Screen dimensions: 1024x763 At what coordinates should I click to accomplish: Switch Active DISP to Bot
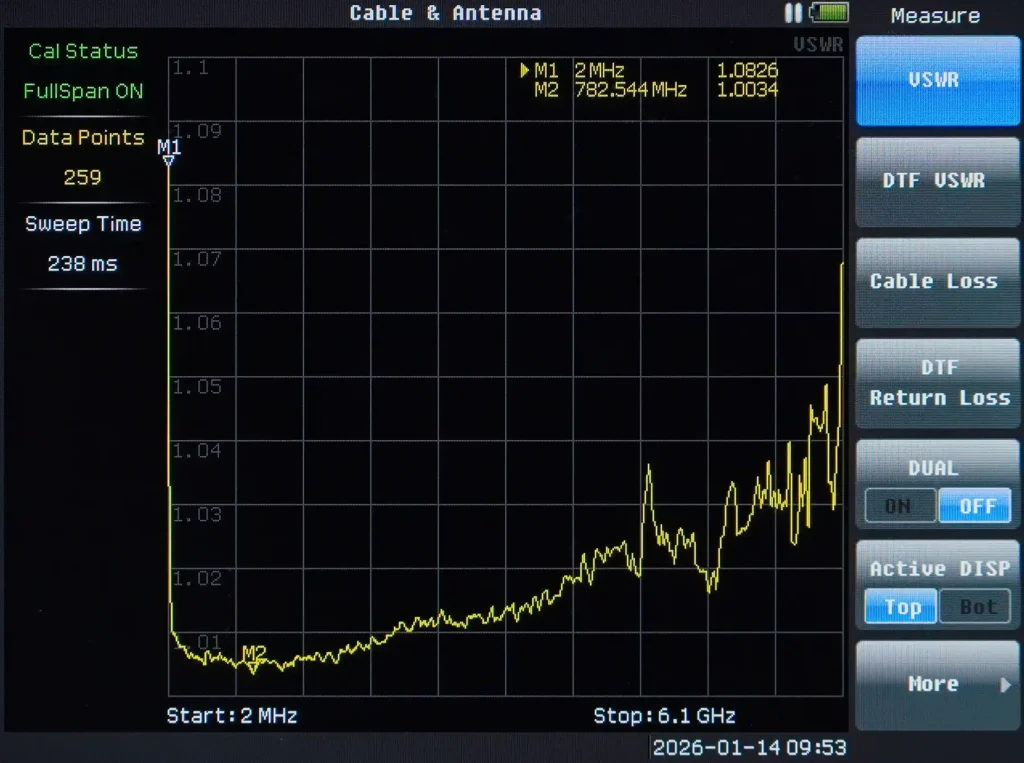(976, 607)
